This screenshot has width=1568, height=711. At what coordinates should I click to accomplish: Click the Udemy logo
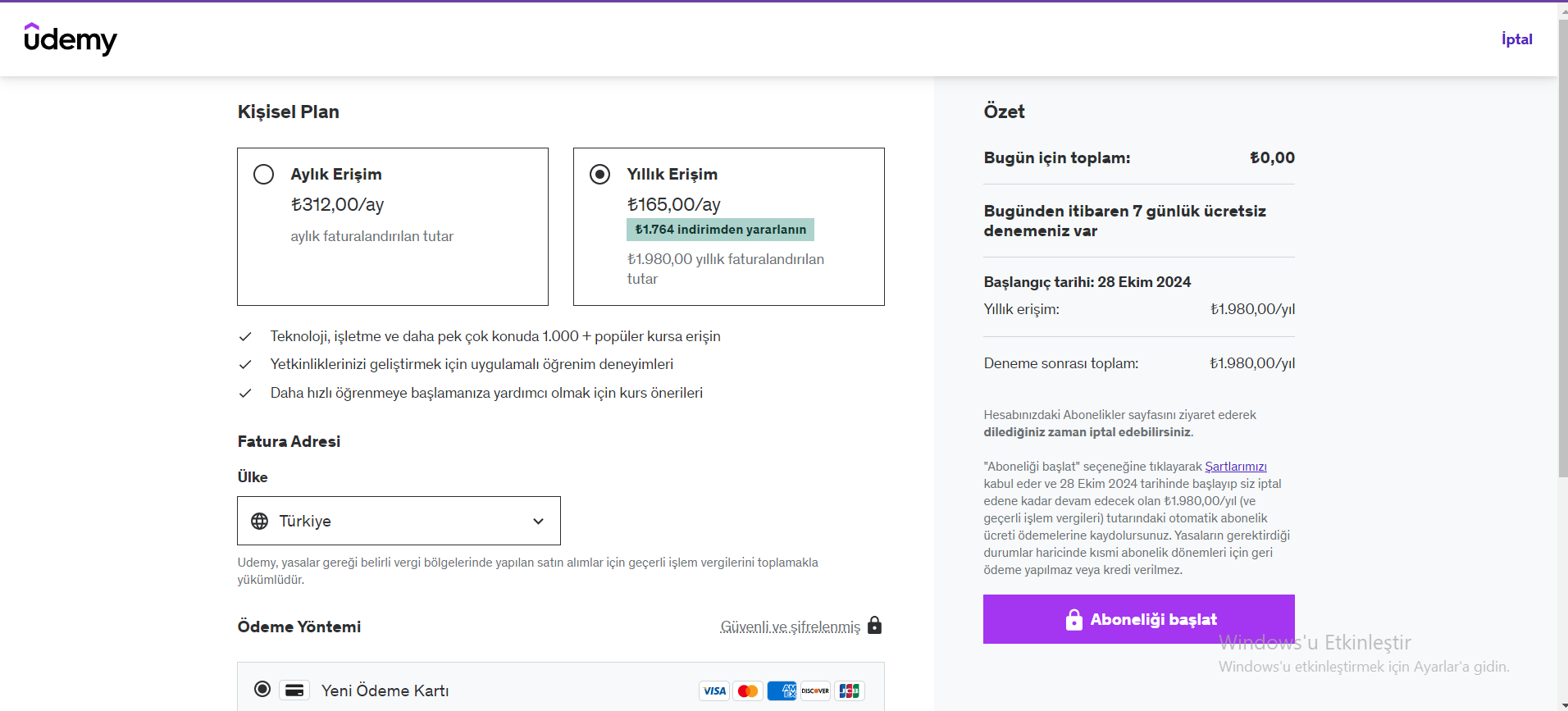click(71, 39)
